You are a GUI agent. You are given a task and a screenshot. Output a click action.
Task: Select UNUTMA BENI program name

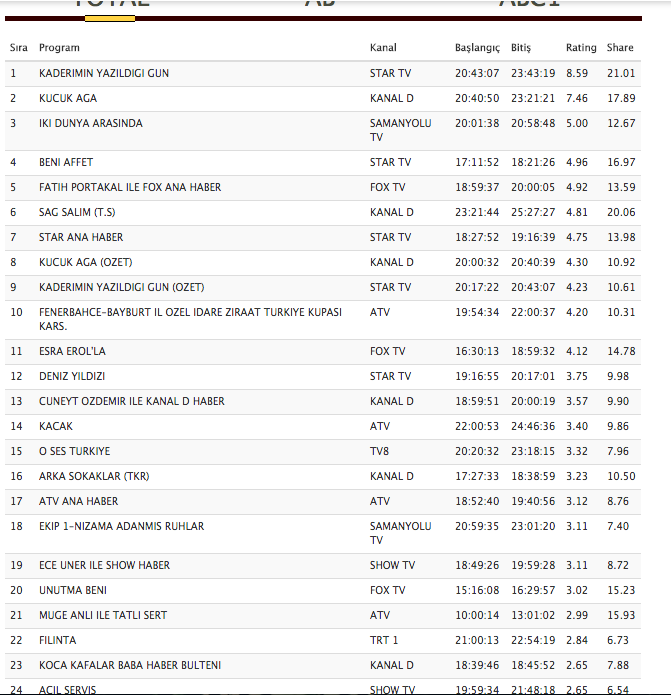(x=73, y=590)
